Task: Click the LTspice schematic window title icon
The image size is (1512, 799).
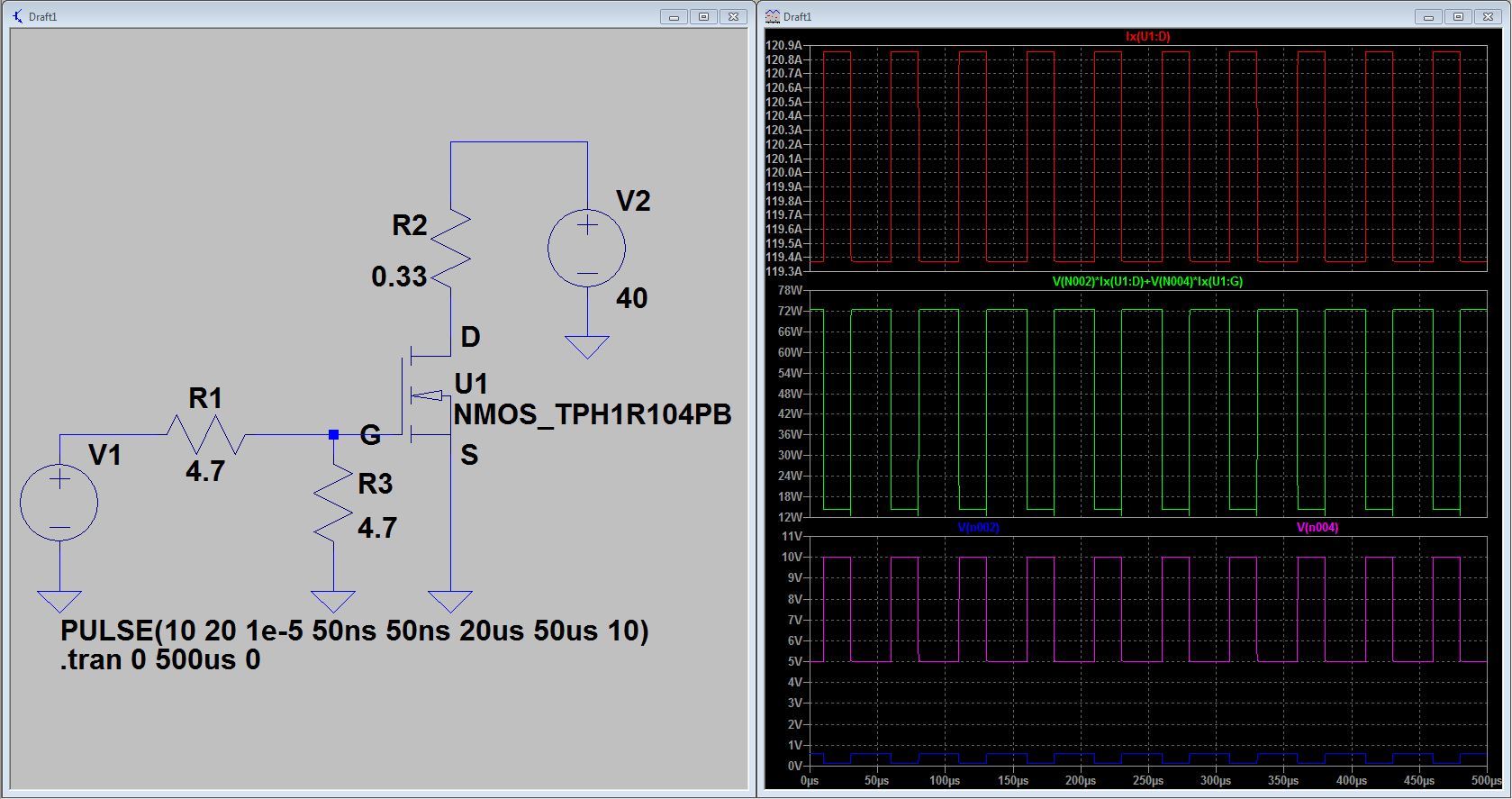Action: click(x=17, y=16)
